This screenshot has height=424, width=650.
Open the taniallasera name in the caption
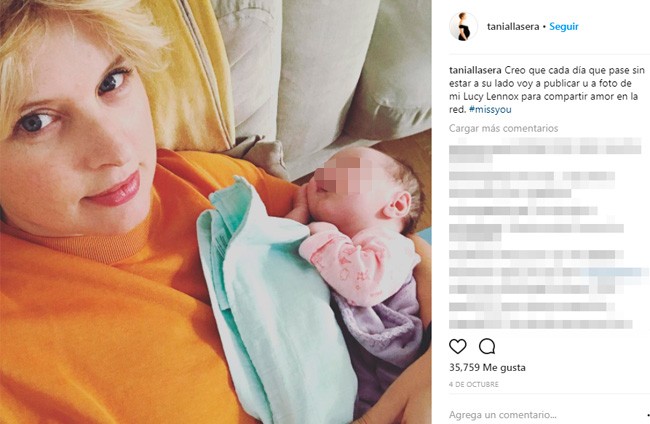(475, 70)
